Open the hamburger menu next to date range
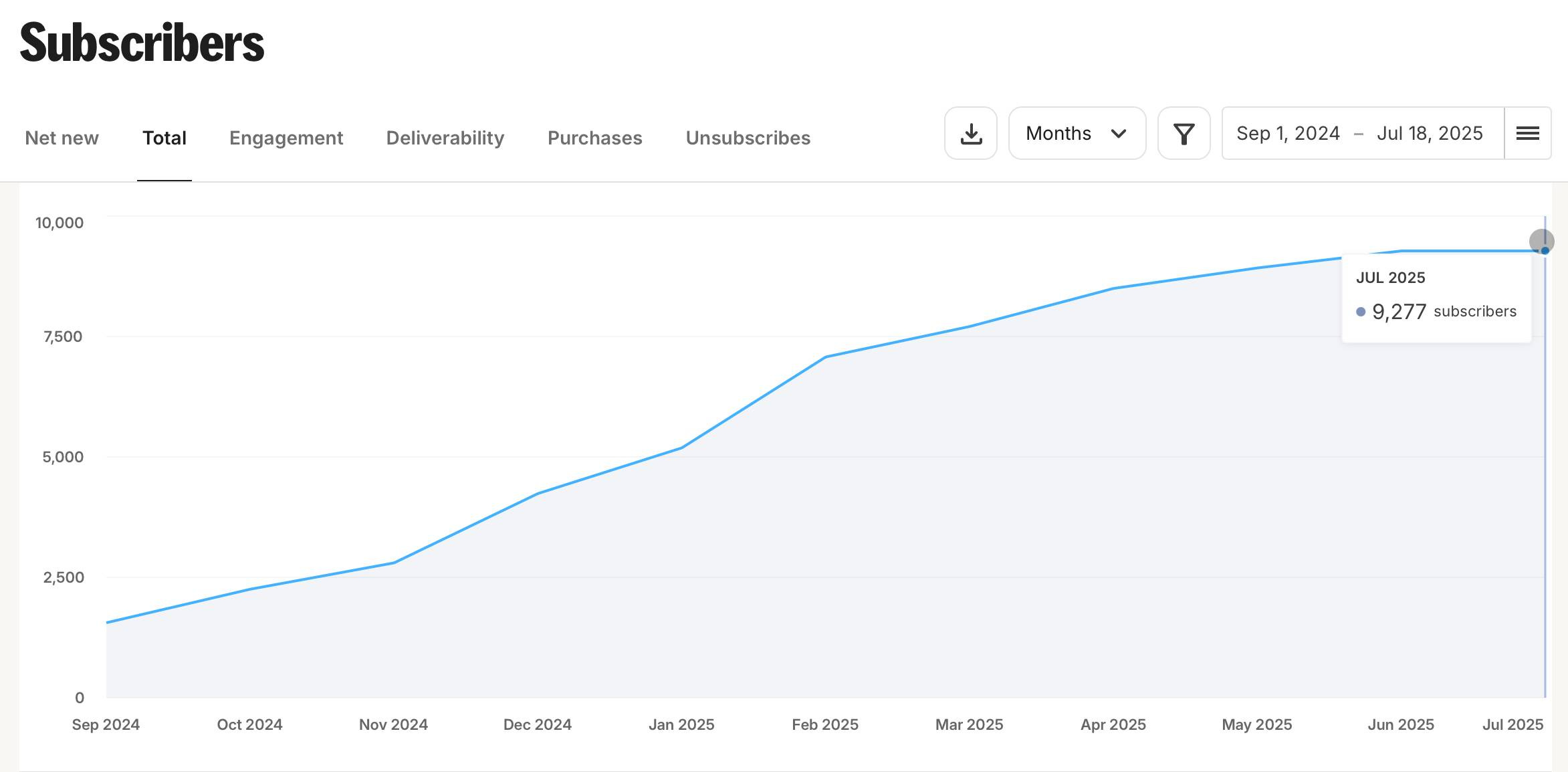The image size is (1568, 772). (1527, 134)
